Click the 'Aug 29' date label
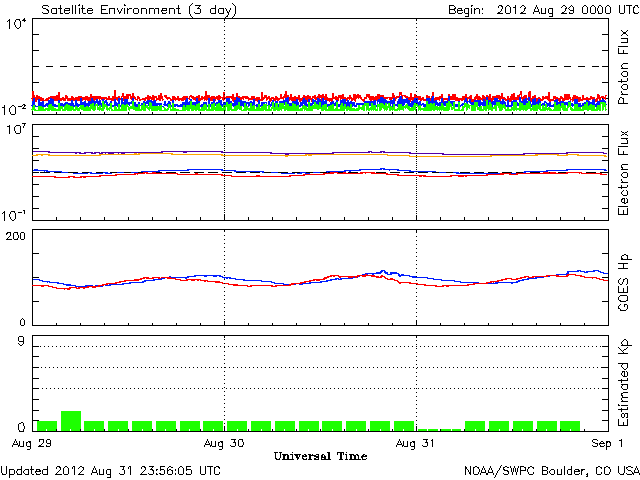The width and height of the screenshot is (640, 480). (32, 443)
